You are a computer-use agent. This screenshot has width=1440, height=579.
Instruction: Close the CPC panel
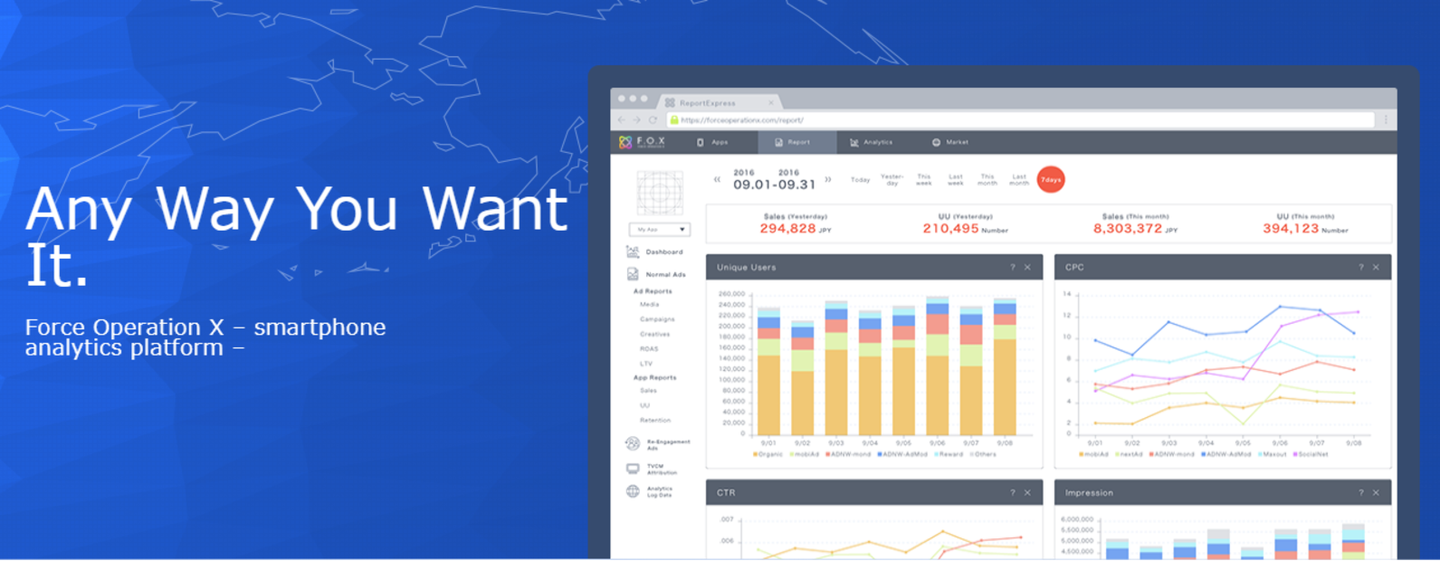[1376, 267]
